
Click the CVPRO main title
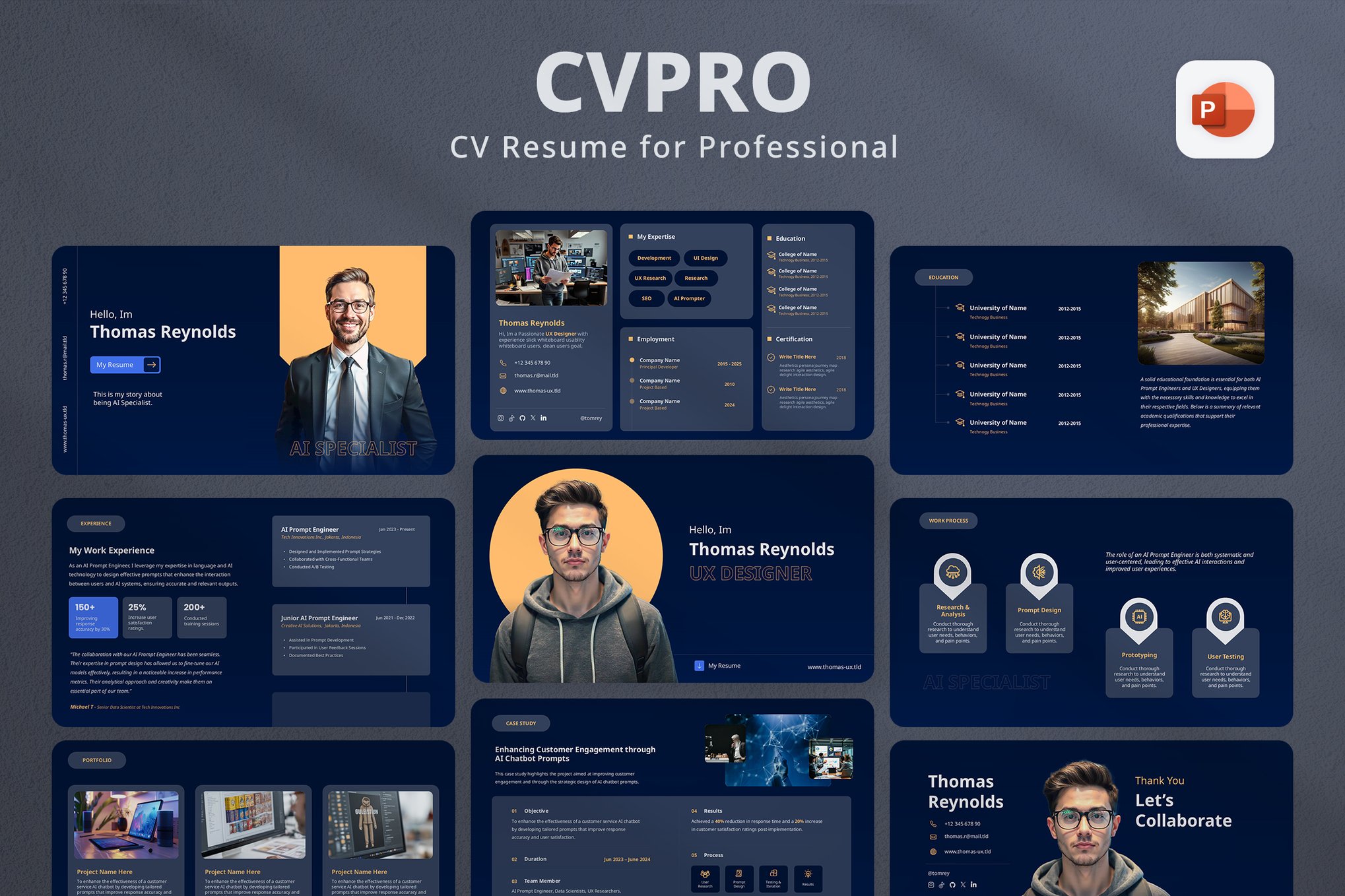[x=673, y=82]
